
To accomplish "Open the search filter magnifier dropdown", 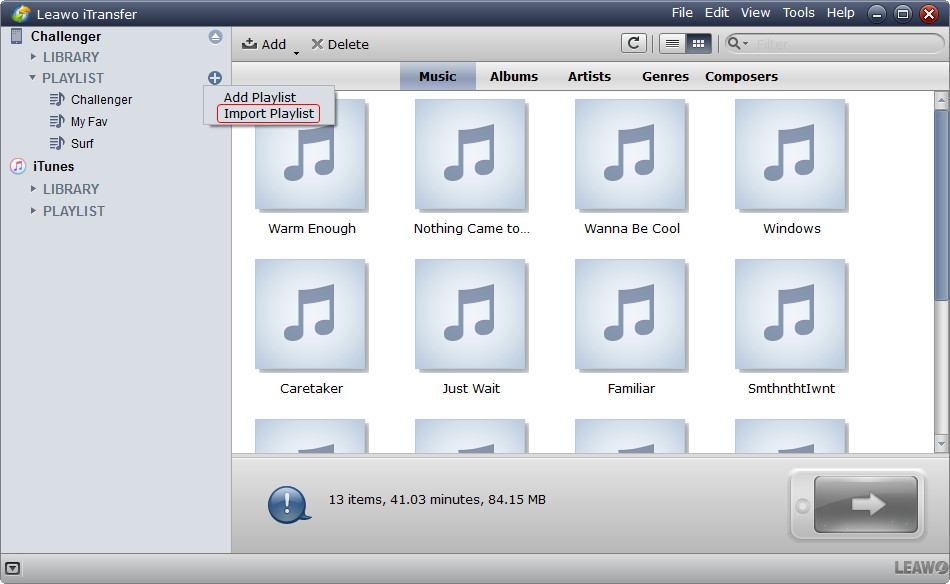I will 737,44.
